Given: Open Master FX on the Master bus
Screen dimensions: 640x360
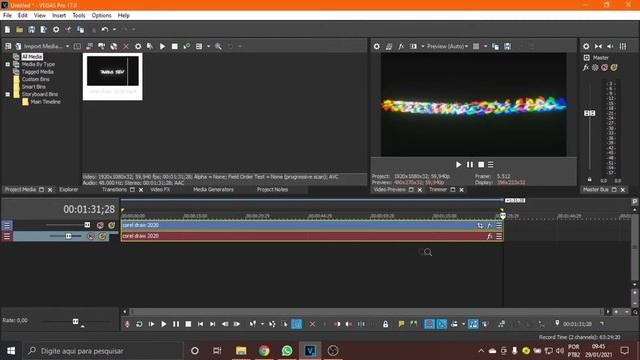Looking at the screenshot, I should [586, 68].
